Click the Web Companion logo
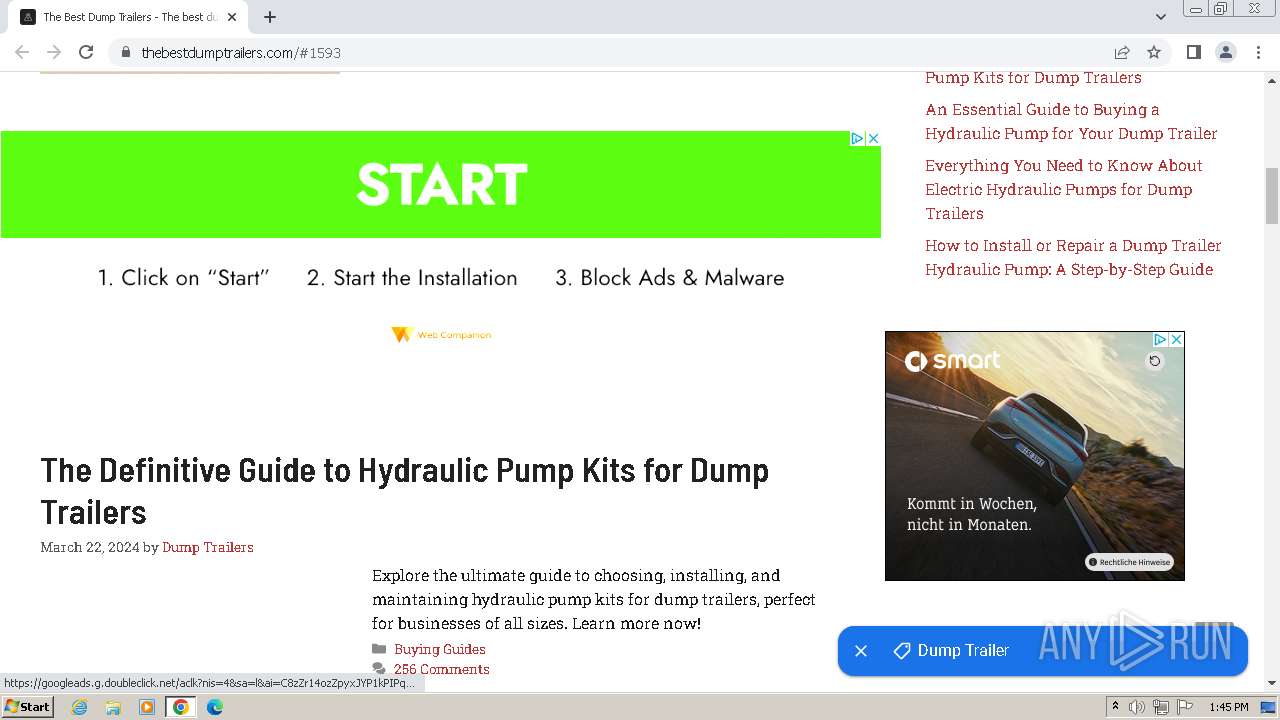1280x720 pixels. [441, 335]
